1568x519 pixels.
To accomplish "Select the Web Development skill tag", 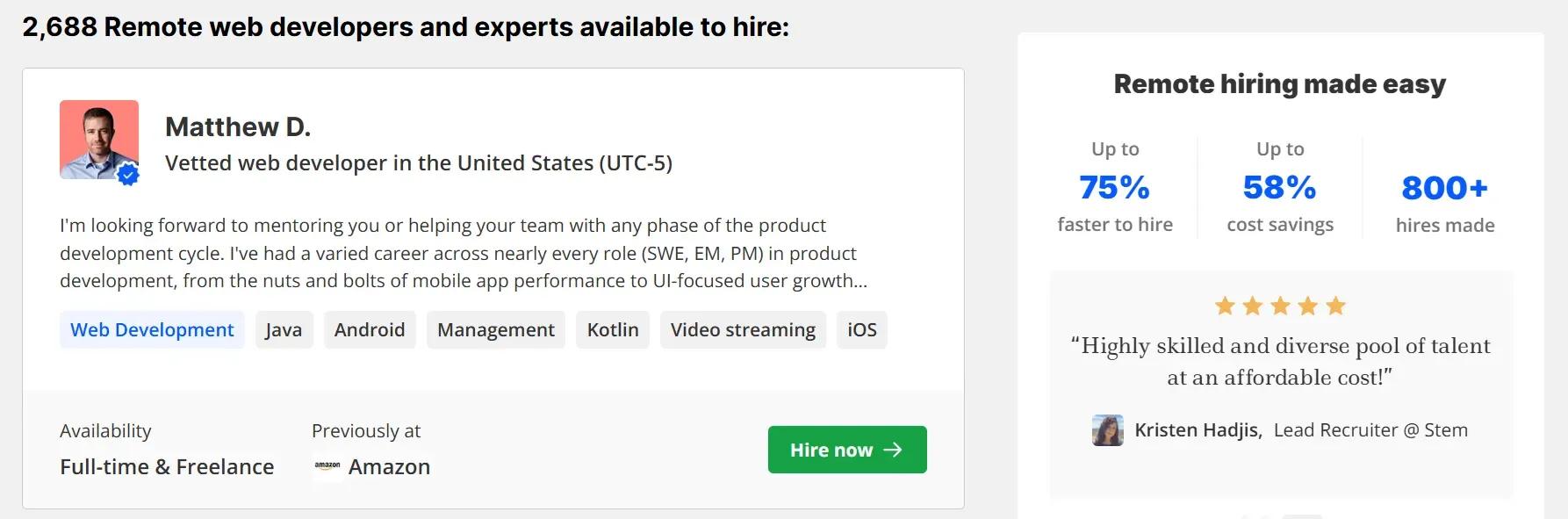I will point(151,329).
